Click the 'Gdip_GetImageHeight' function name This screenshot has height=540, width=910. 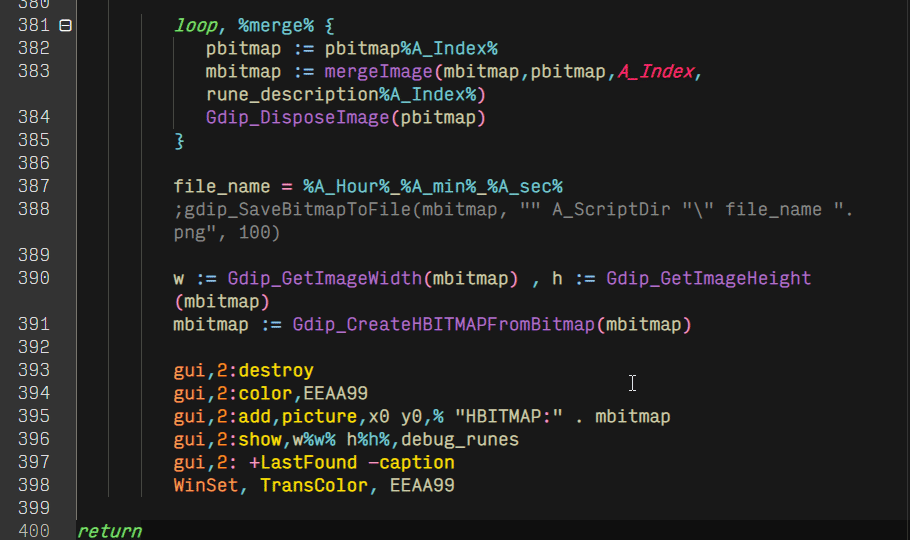point(709,278)
